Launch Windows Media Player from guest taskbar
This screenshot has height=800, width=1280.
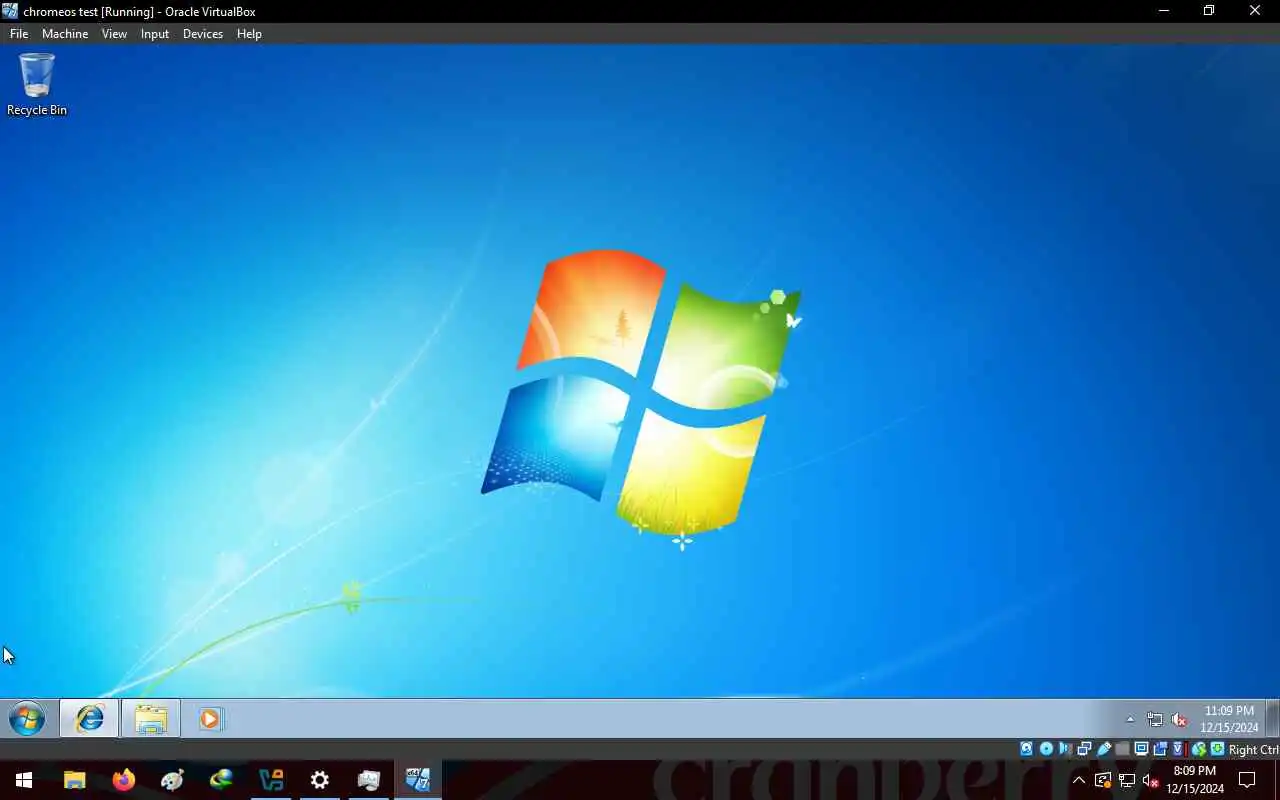click(210, 718)
